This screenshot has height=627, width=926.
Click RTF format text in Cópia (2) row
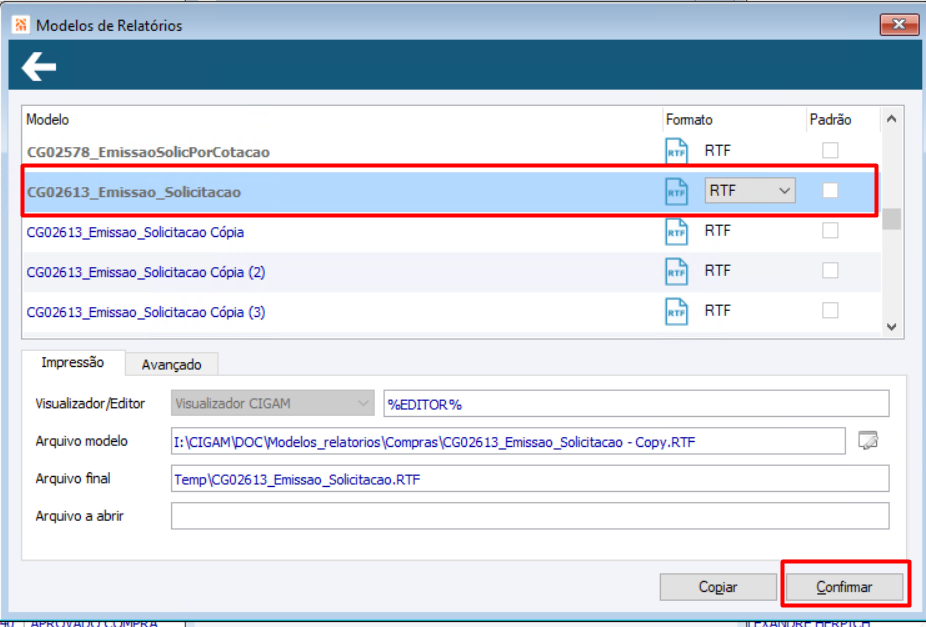point(718,270)
